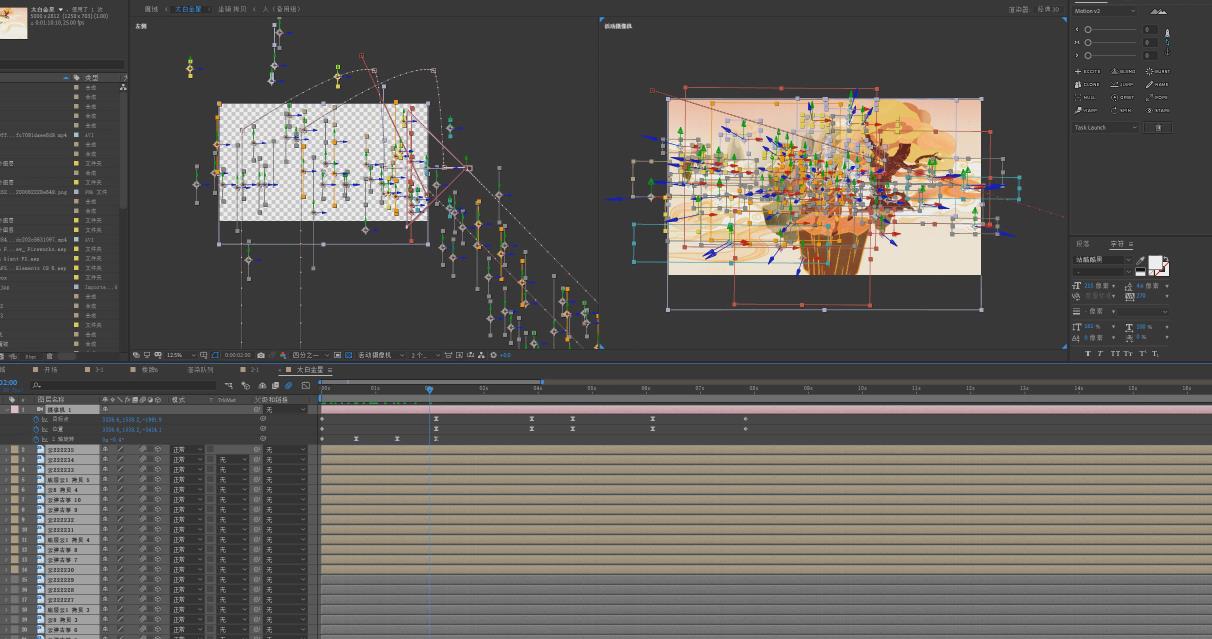Image resolution: width=1212 pixels, height=639 pixels.
Task: Click the white fill color swatch
Action: pos(1154,262)
